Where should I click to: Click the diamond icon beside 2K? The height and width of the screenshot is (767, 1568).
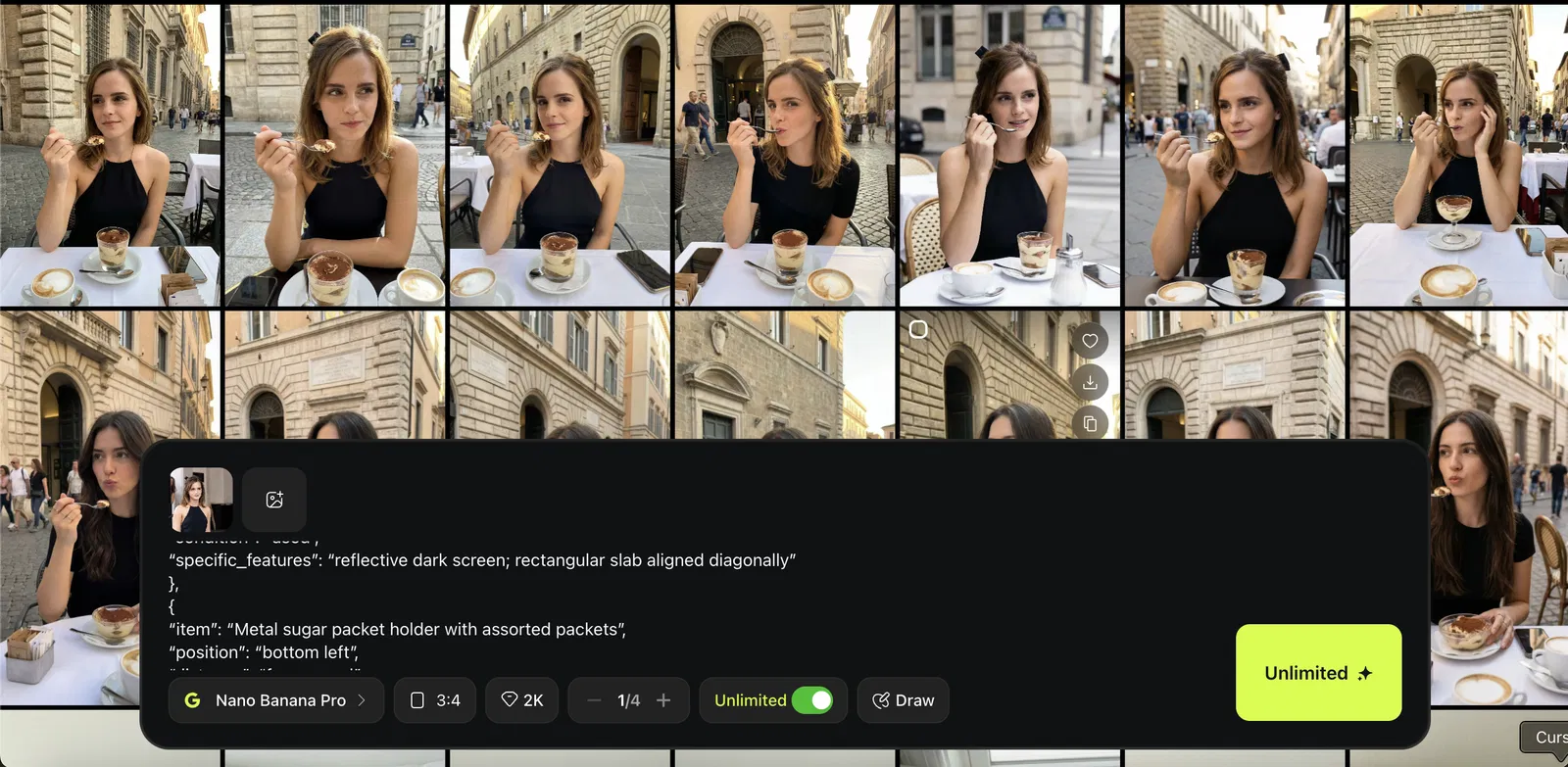coord(510,699)
